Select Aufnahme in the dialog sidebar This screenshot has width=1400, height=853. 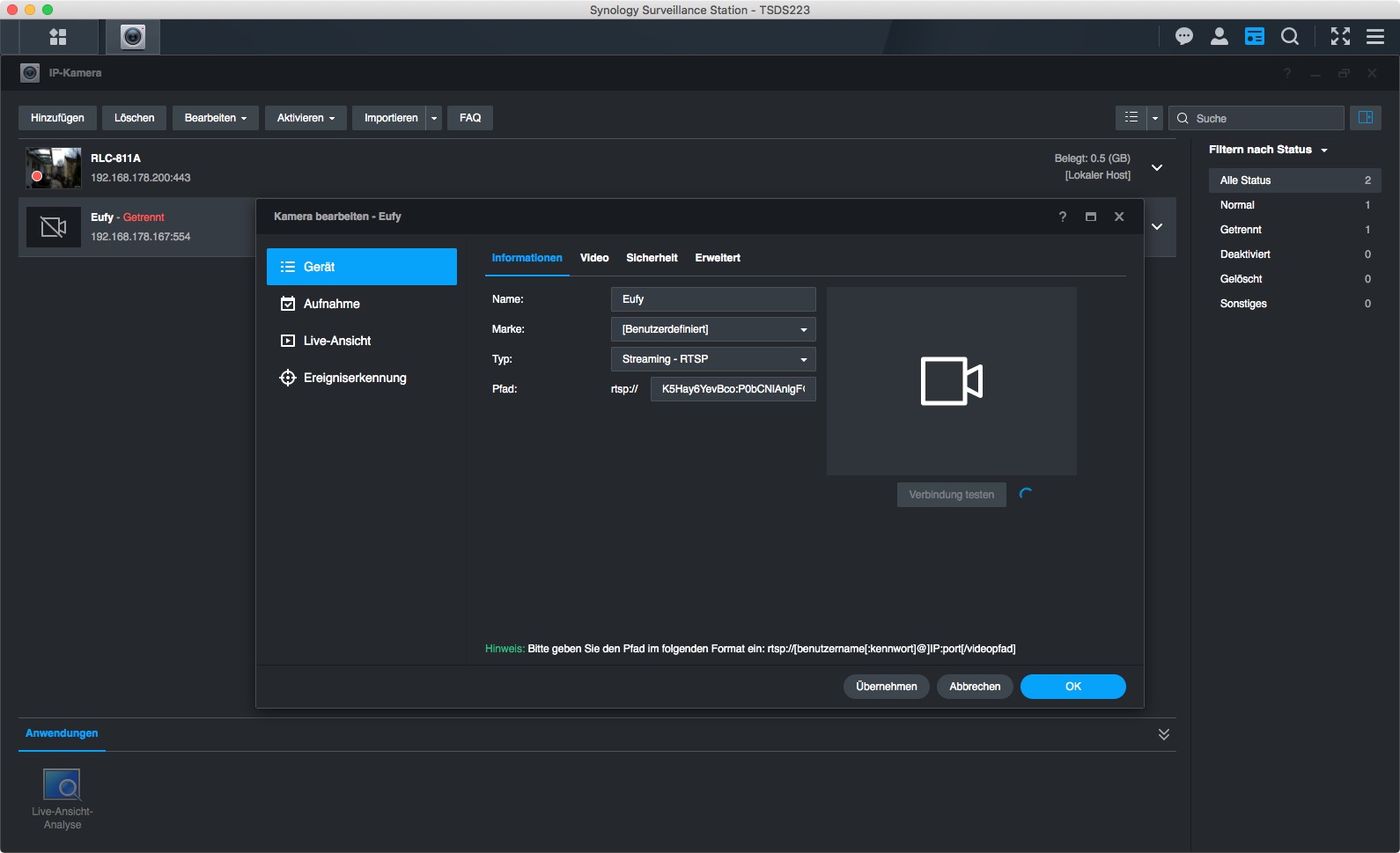331,304
